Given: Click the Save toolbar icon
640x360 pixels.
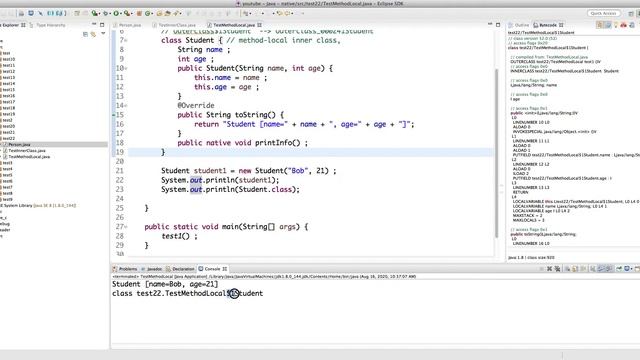Looking at the screenshot, I should (x=21, y=13).
